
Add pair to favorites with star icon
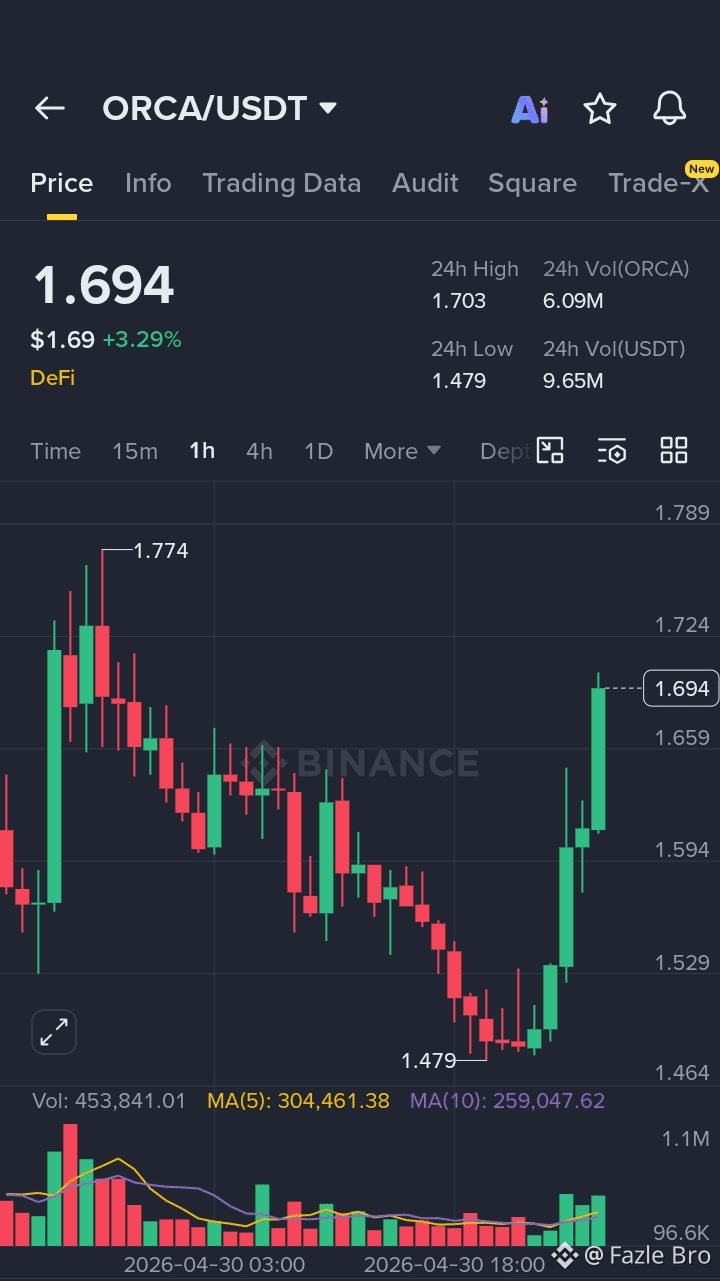pyautogui.click(x=600, y=108)
